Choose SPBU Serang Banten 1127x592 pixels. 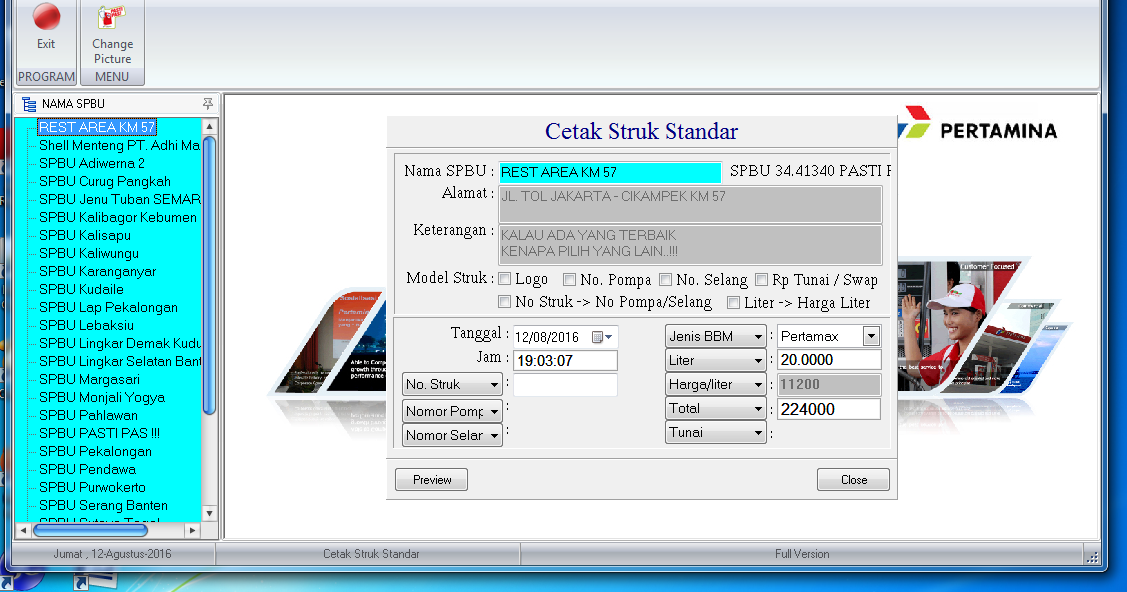(x=104, y=504)
